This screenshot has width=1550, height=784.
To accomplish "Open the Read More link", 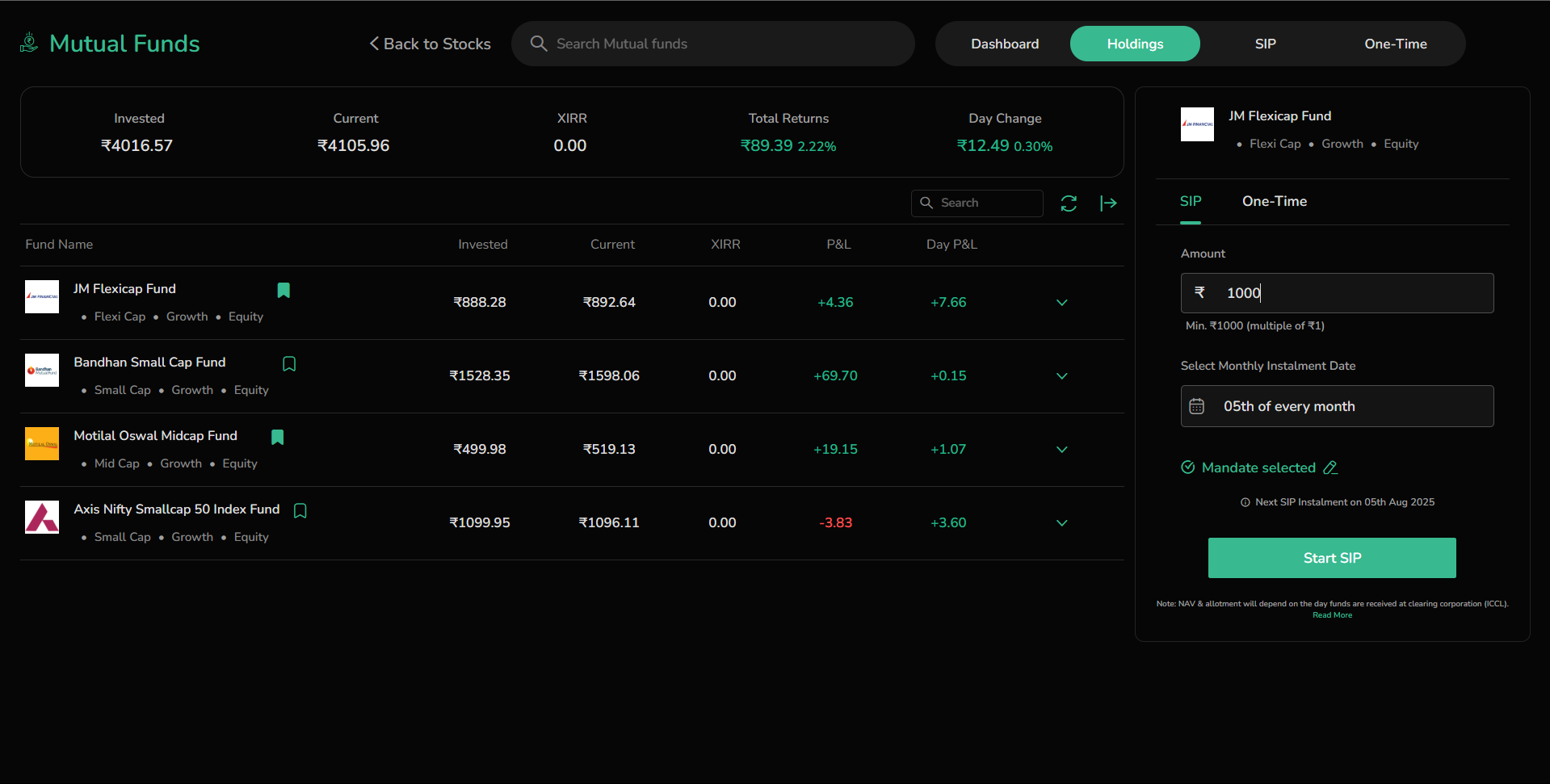I will pyautogui.click(x=1332, y=615).
